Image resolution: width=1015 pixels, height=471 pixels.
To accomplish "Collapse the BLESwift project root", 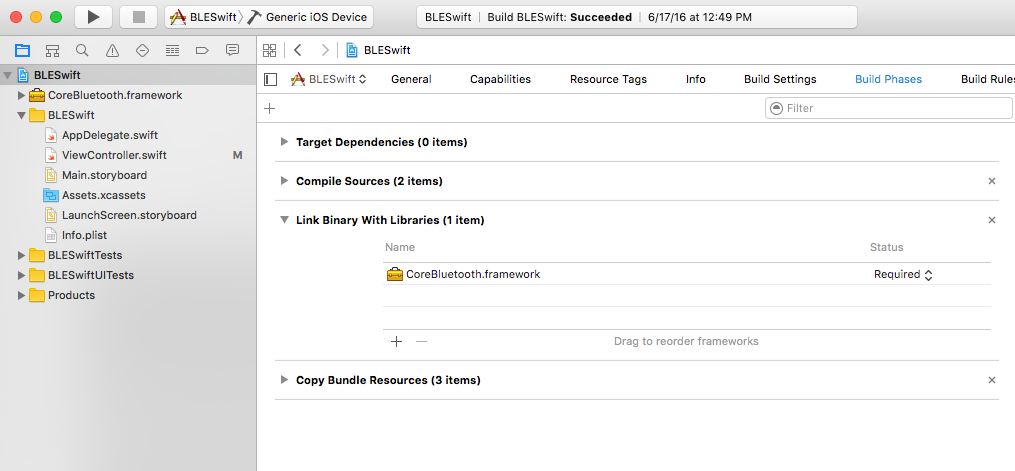I will [7, 75].
